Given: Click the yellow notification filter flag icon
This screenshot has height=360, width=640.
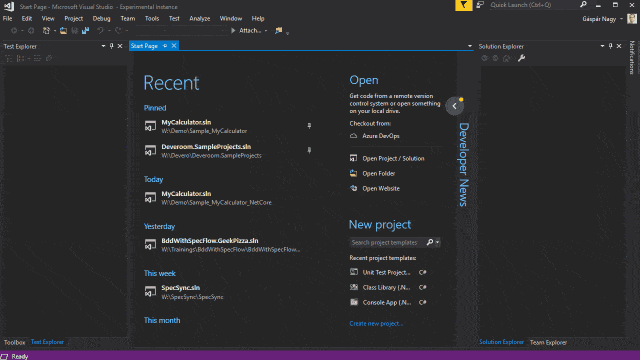Looking at the screenshot, I should point(464,5).
